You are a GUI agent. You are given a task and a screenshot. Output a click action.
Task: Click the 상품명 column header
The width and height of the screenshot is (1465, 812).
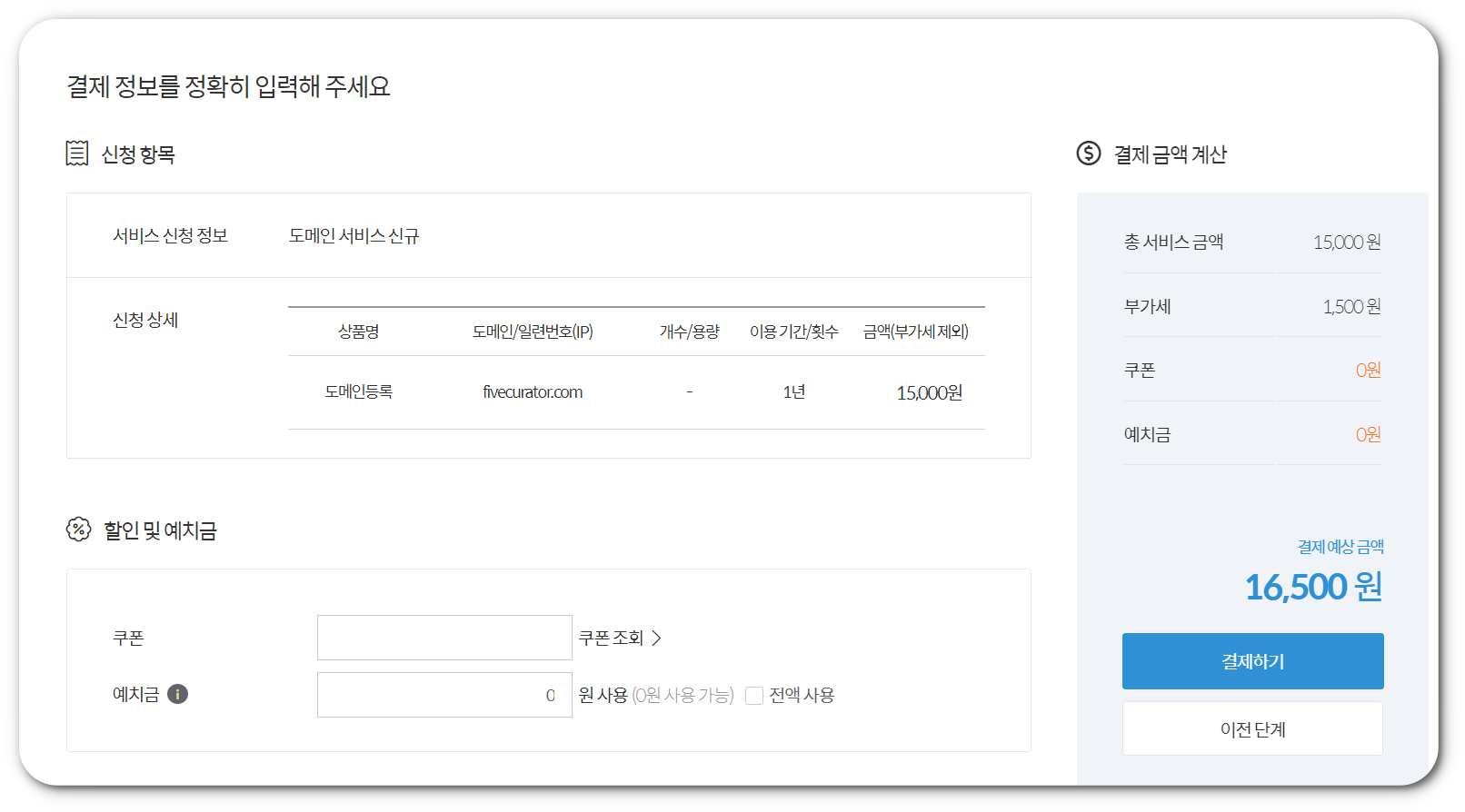click(x=359, y=332)
